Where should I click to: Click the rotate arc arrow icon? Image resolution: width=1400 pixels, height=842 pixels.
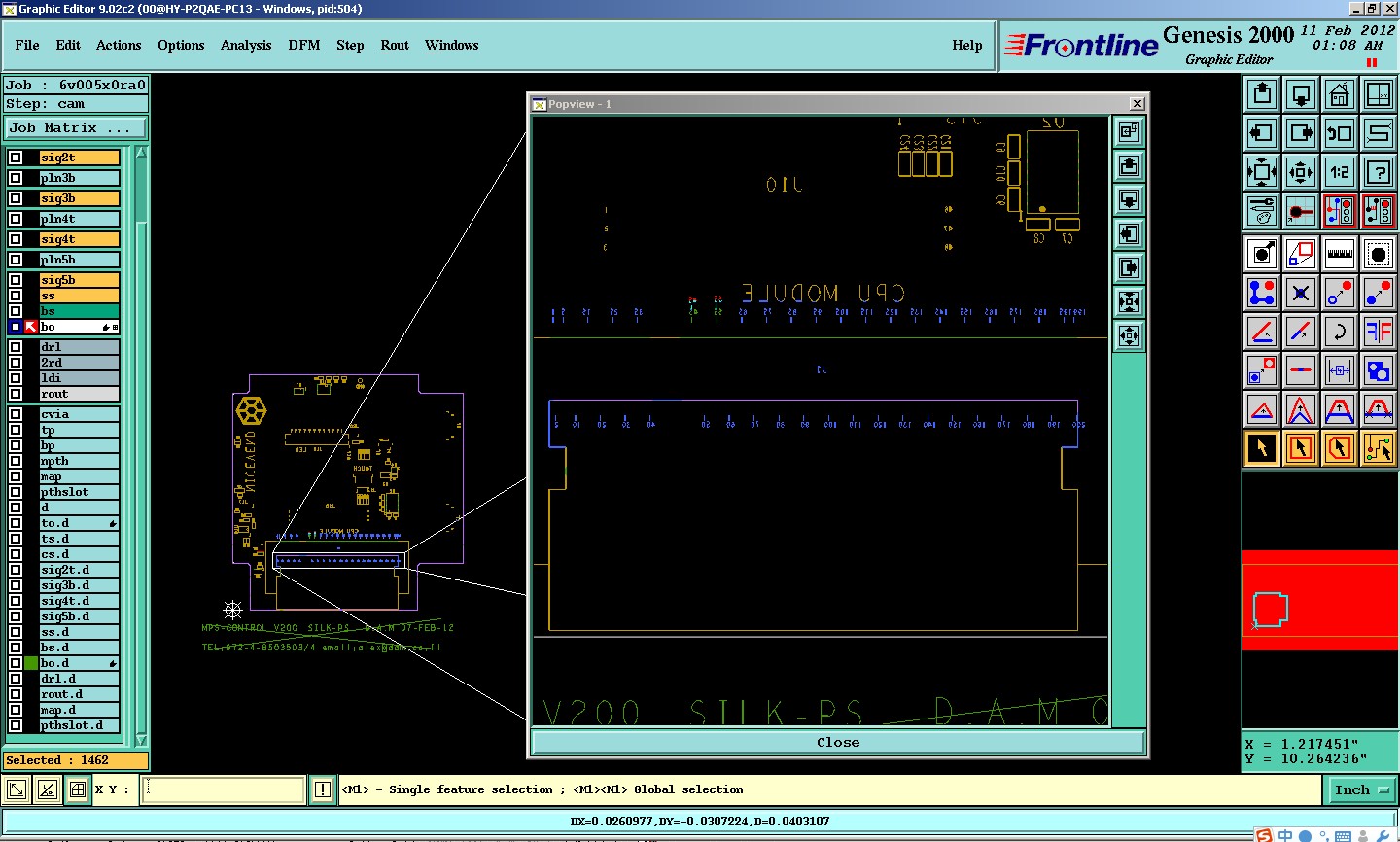point(1340,332)
